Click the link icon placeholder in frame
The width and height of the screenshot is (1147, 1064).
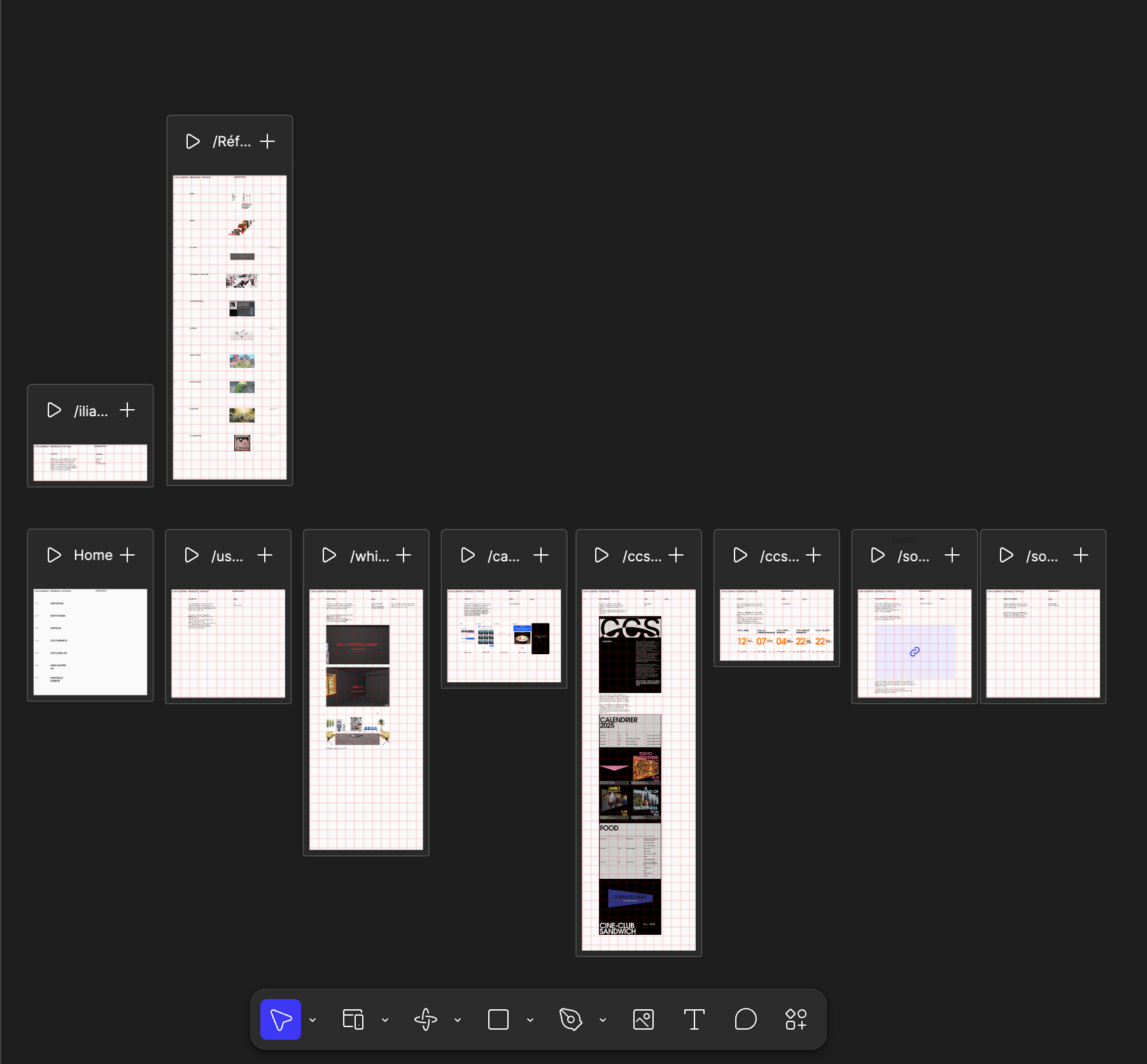point(915,652)
